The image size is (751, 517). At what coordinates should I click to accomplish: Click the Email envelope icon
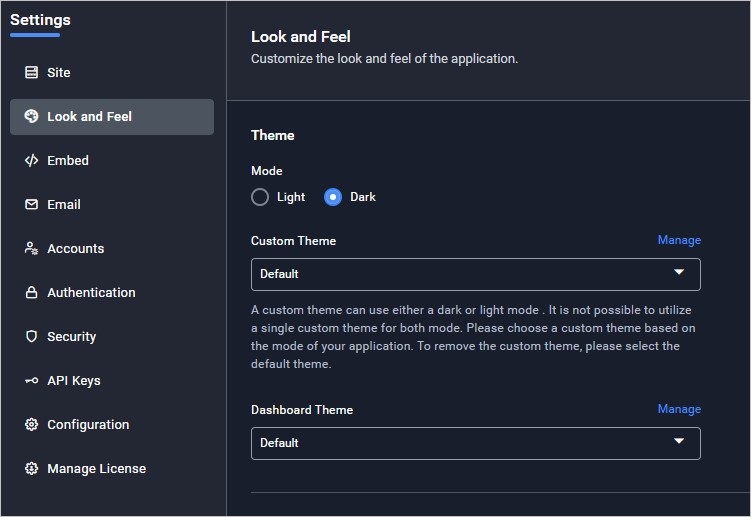(x=31, y=205)
